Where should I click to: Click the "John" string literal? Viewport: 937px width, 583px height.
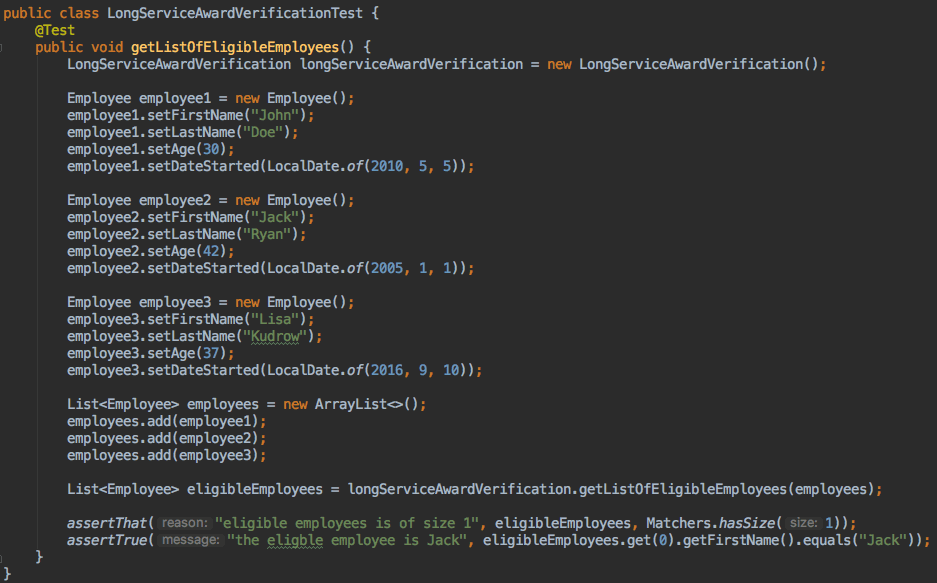click(275, 115)
